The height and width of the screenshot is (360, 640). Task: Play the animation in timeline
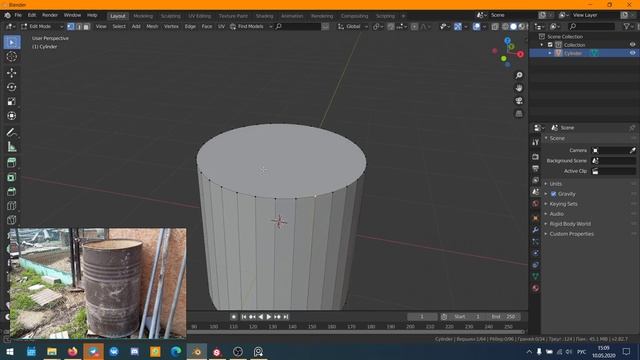[x=269, y=317]
